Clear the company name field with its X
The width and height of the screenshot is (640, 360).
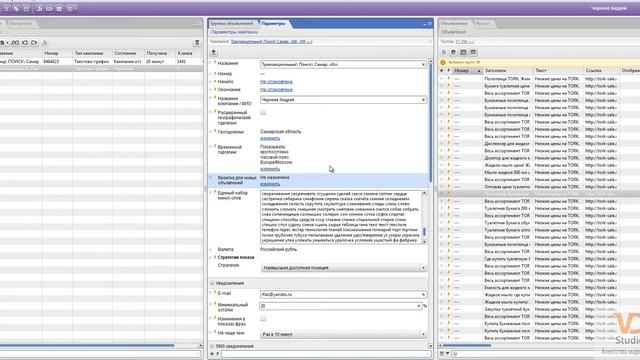click(x=423, y=100)
